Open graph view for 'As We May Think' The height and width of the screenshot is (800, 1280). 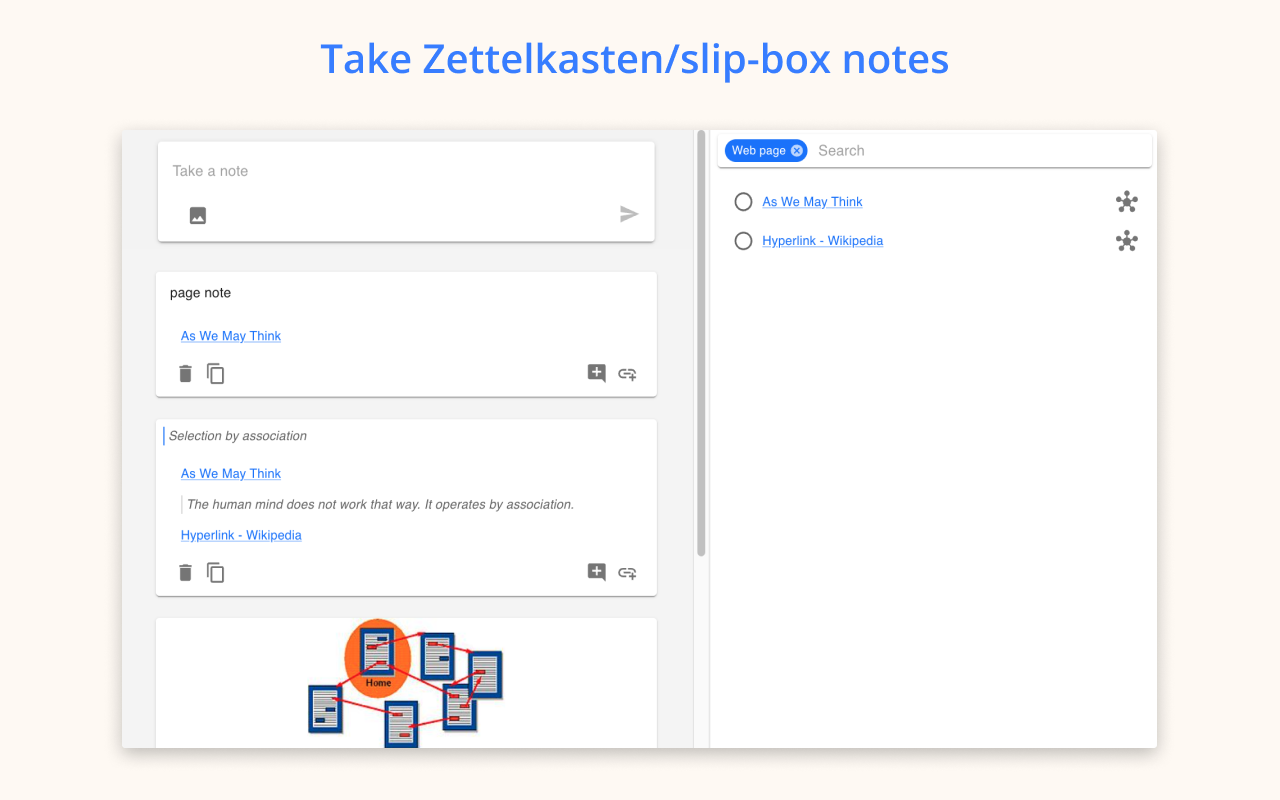(1127, 202)
